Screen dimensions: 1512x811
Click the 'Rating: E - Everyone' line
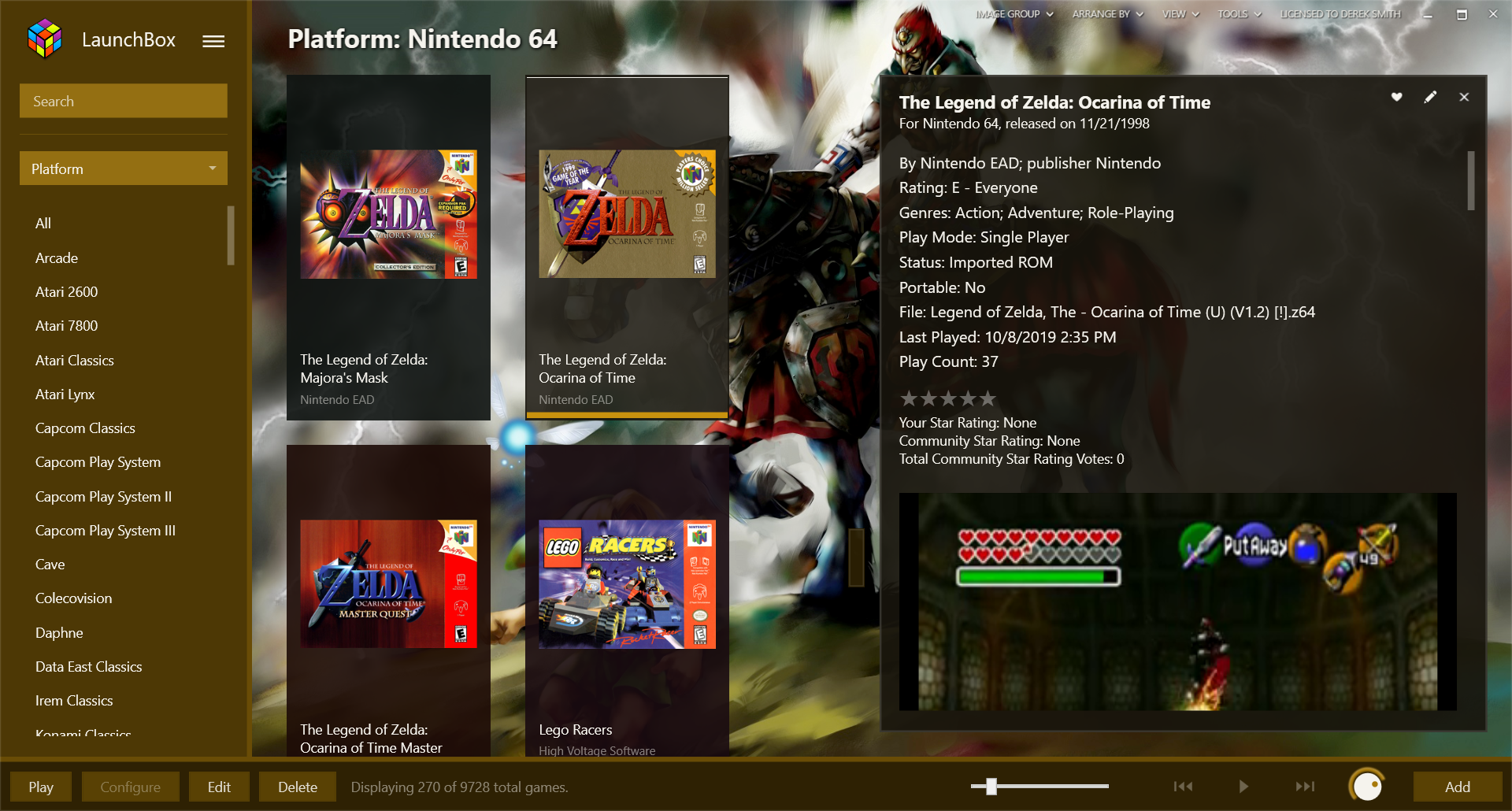click(x=968, y=188)
